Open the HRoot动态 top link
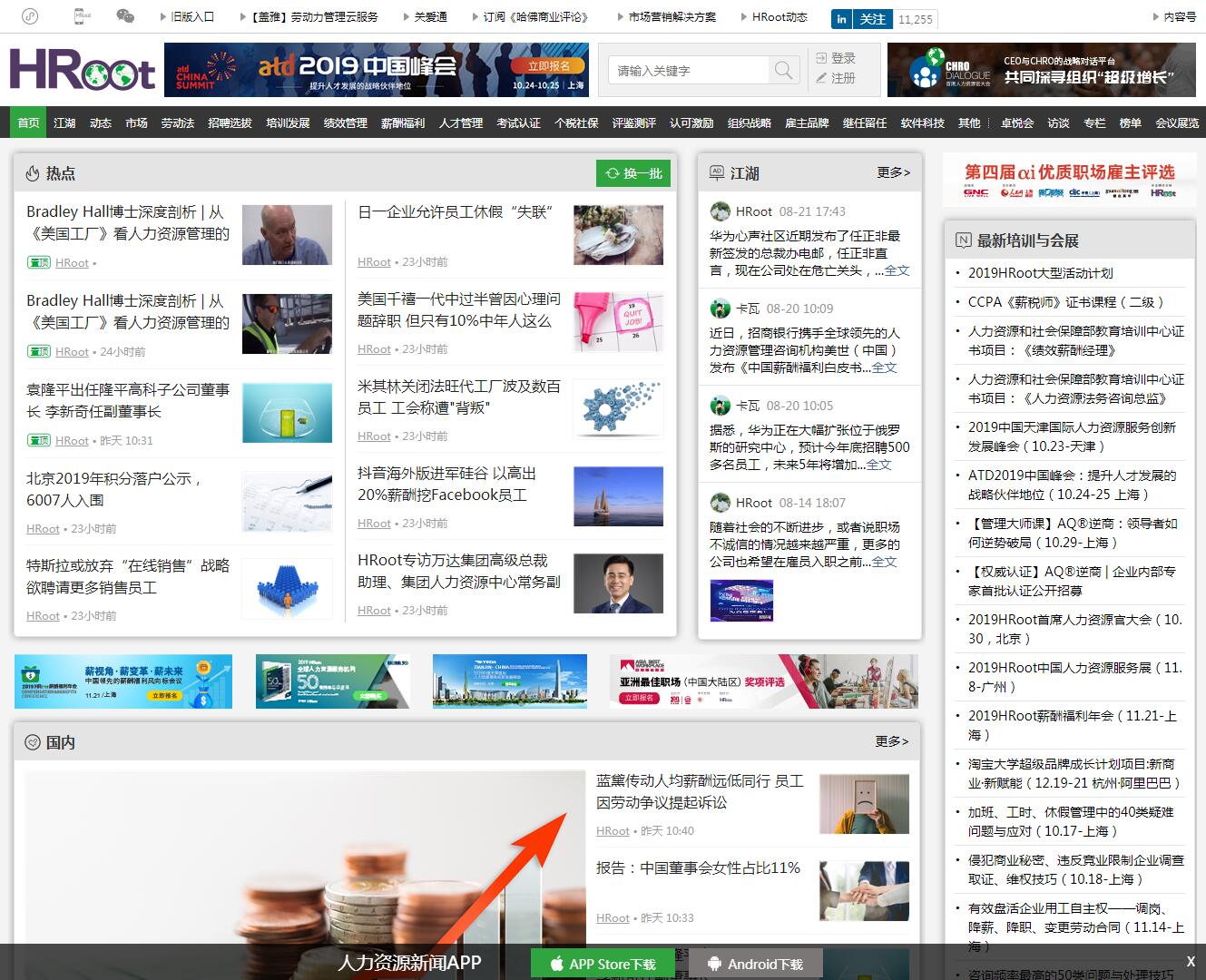The image size is (1206, 980). 779,17
